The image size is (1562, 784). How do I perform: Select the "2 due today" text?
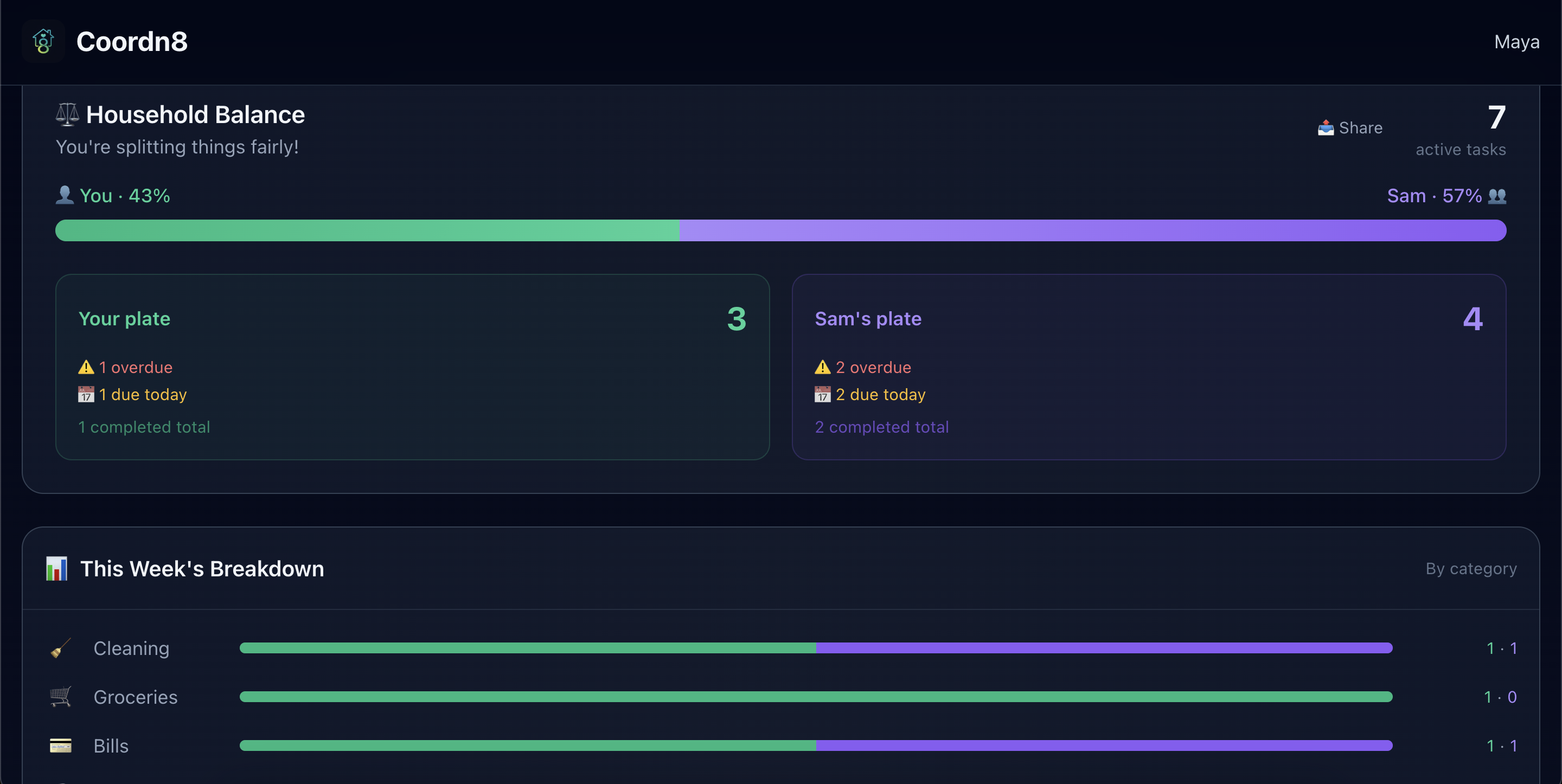click(880, 395)
